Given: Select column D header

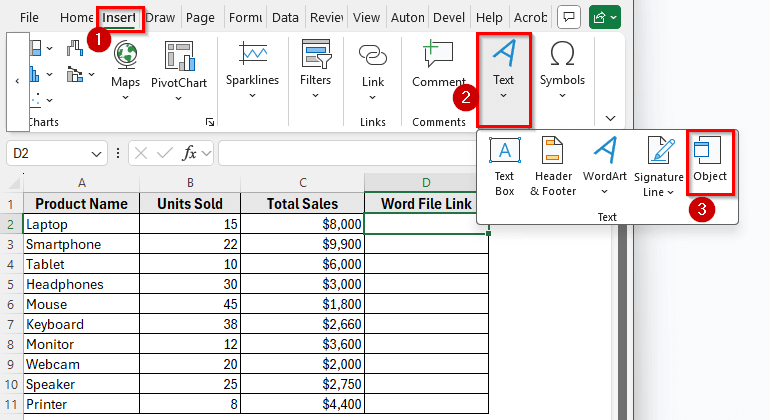Looking at the screenshot, I should tap(426, 183).
